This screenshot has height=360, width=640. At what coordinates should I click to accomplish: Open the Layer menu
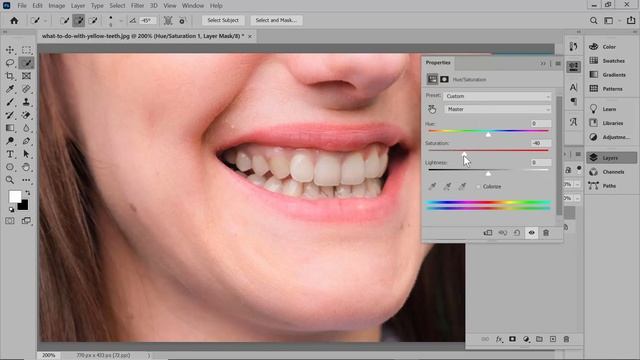(78, 6)
